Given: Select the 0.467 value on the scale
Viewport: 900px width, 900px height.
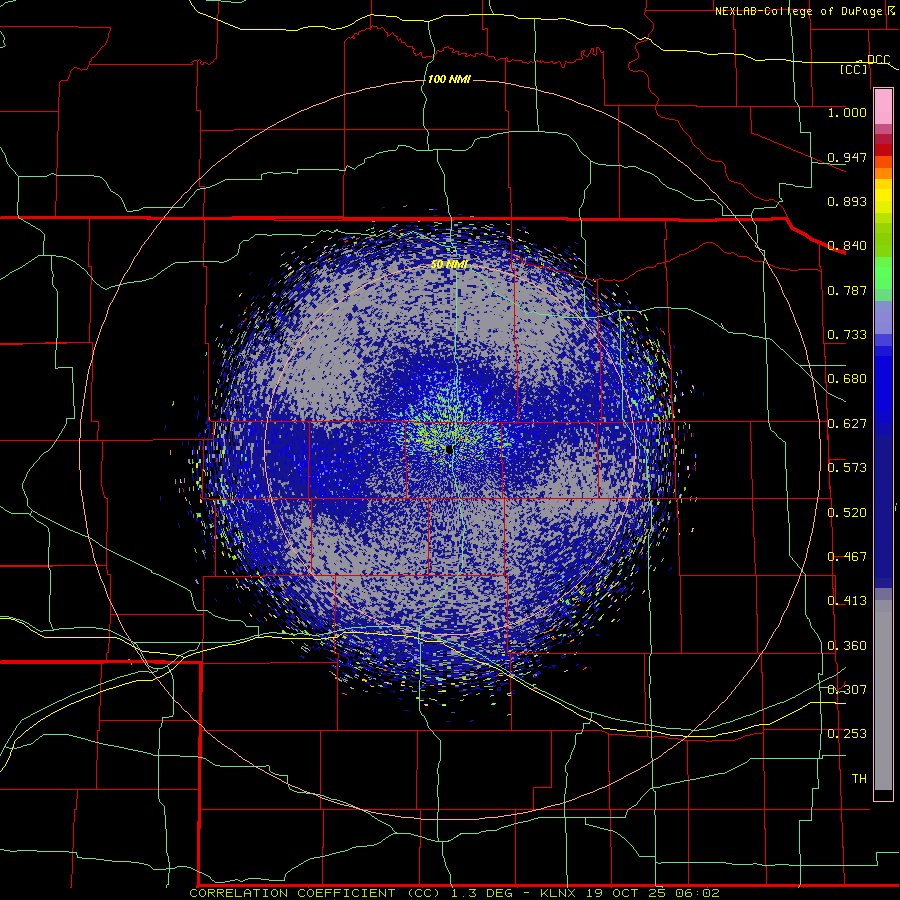Looking at the screenshot, I should pyautogui.click(x=847, y=557).
